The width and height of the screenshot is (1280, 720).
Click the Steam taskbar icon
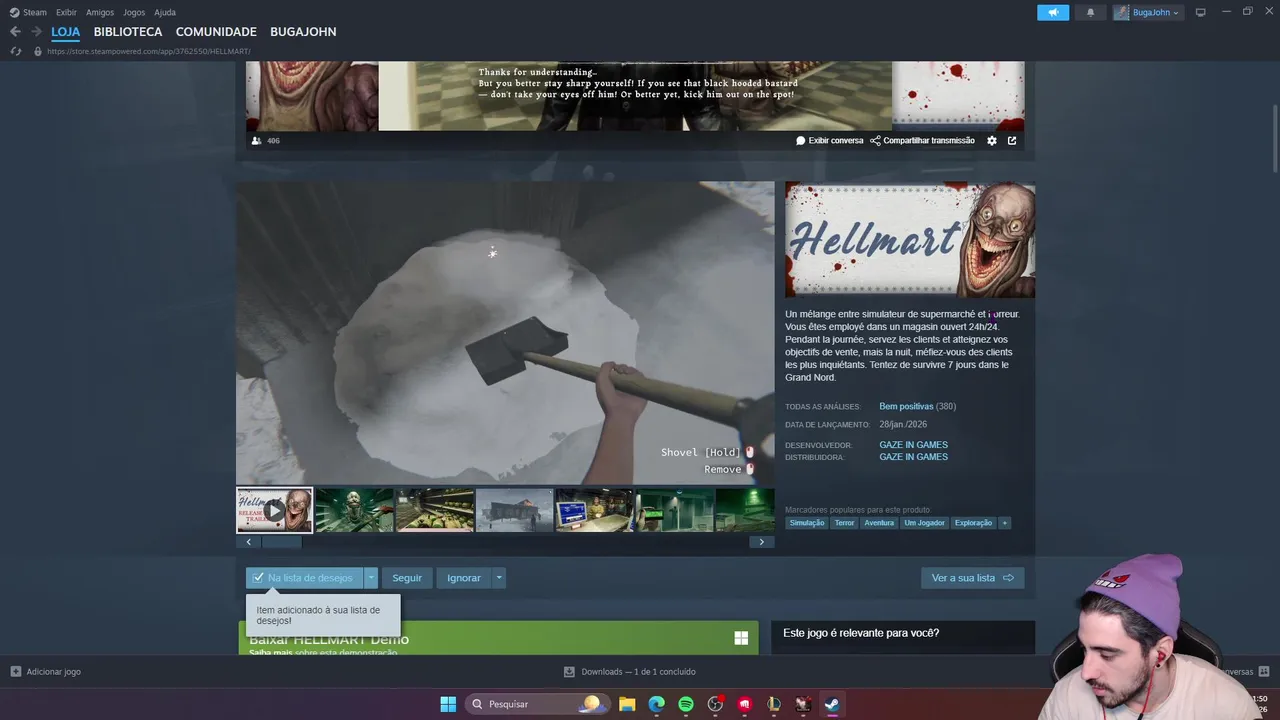click(x=832, y=704)
